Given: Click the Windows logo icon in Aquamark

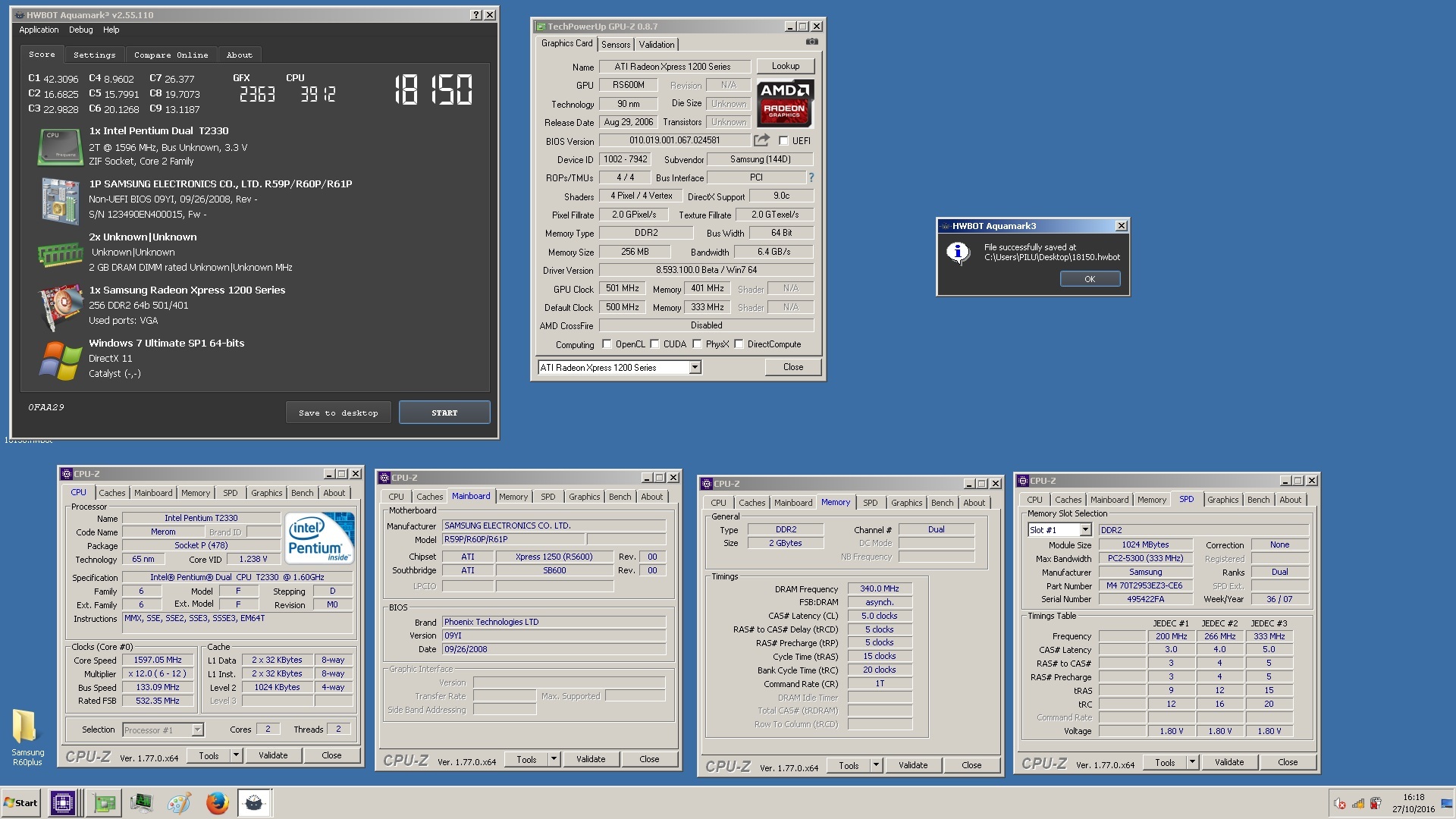Looking at the screenshot, I should (x=61, y=360).
